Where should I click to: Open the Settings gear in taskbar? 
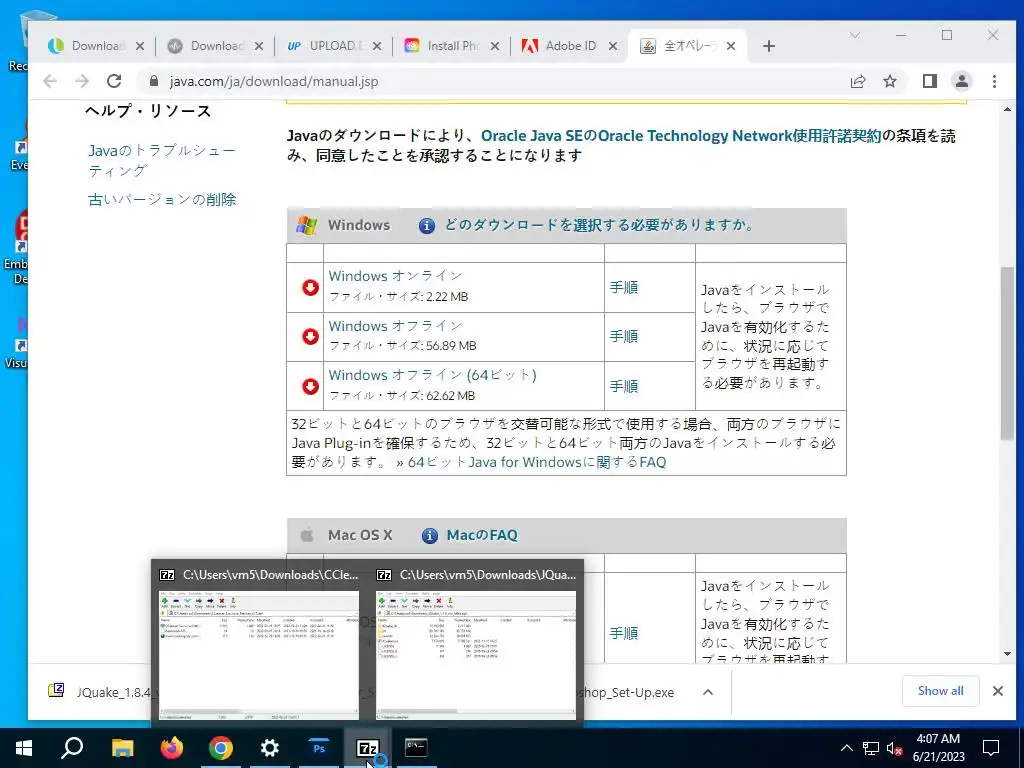[x=270, y=748]
